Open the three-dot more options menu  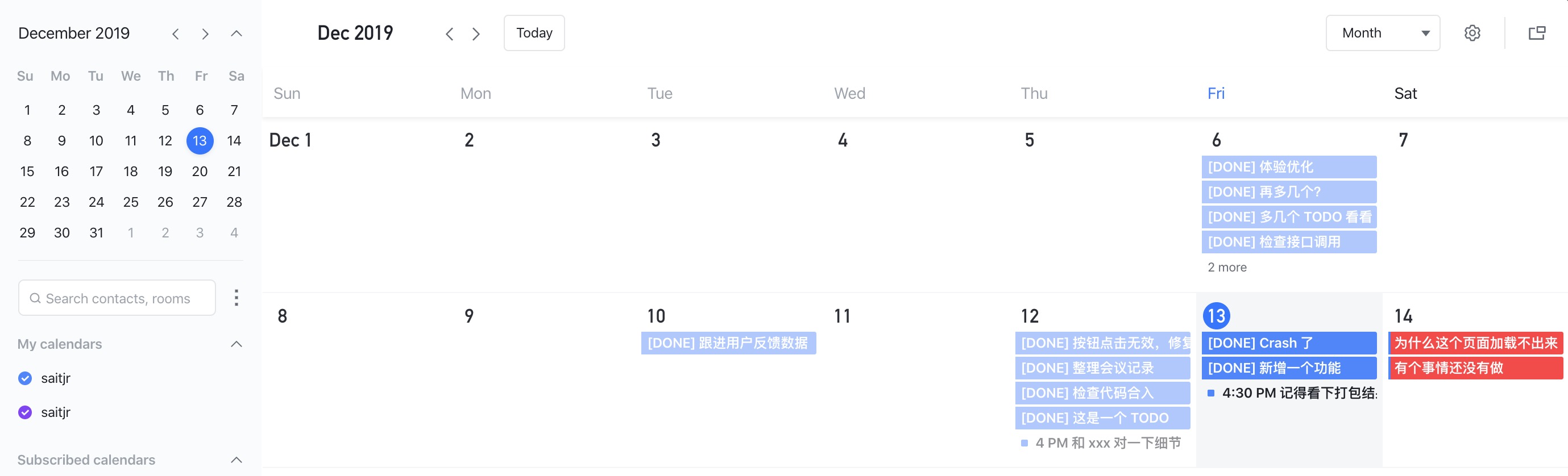point(236,298)
